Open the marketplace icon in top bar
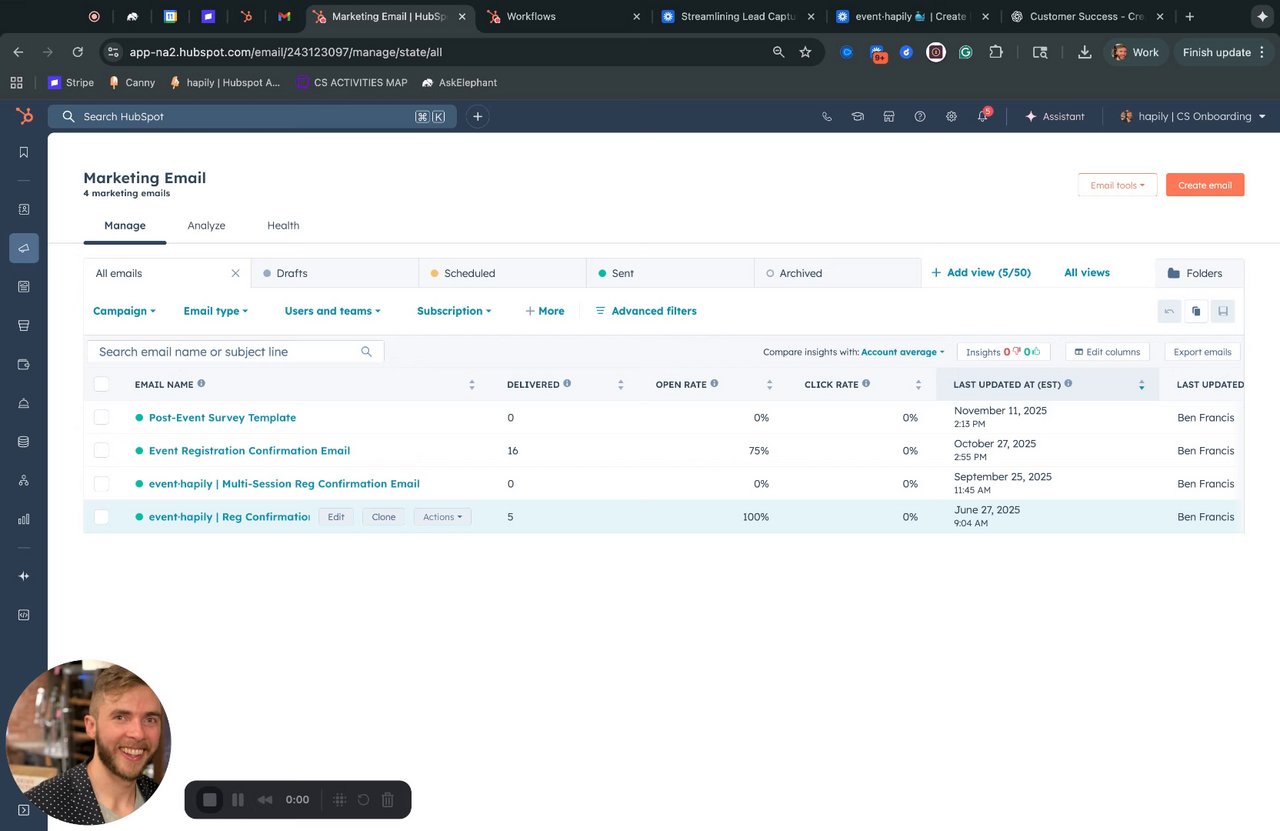This screenshot has width=1280, height=831. point(888,117)
